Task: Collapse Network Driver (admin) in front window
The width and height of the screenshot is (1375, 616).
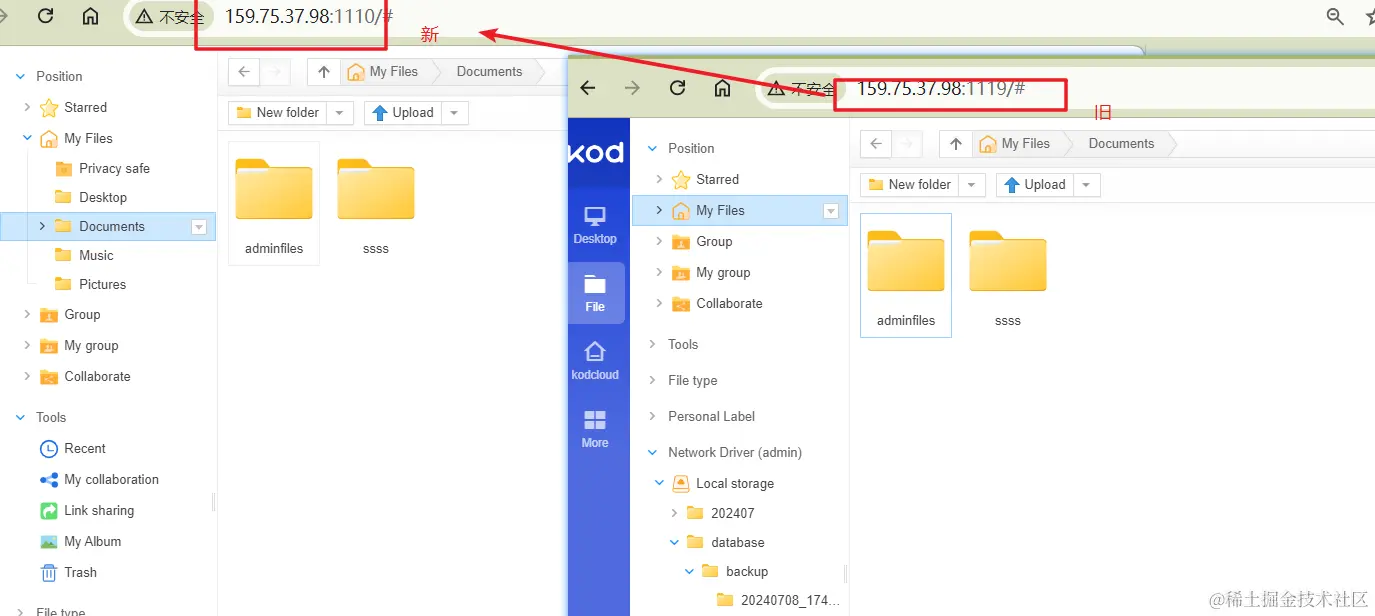Action: 653,452
